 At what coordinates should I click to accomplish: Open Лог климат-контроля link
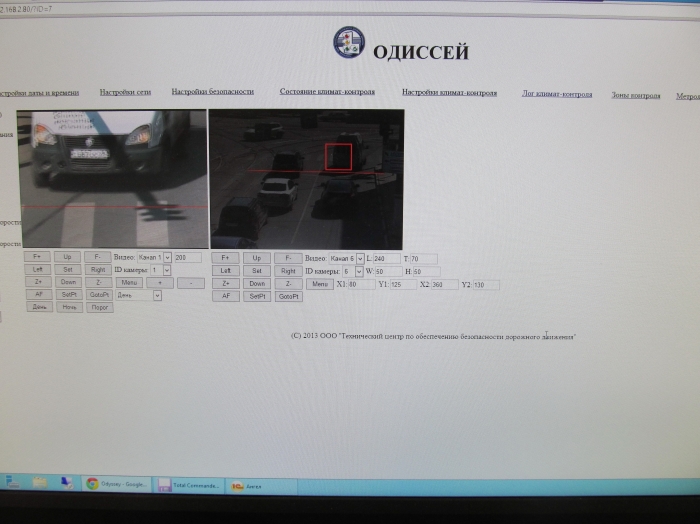(557, 94)
